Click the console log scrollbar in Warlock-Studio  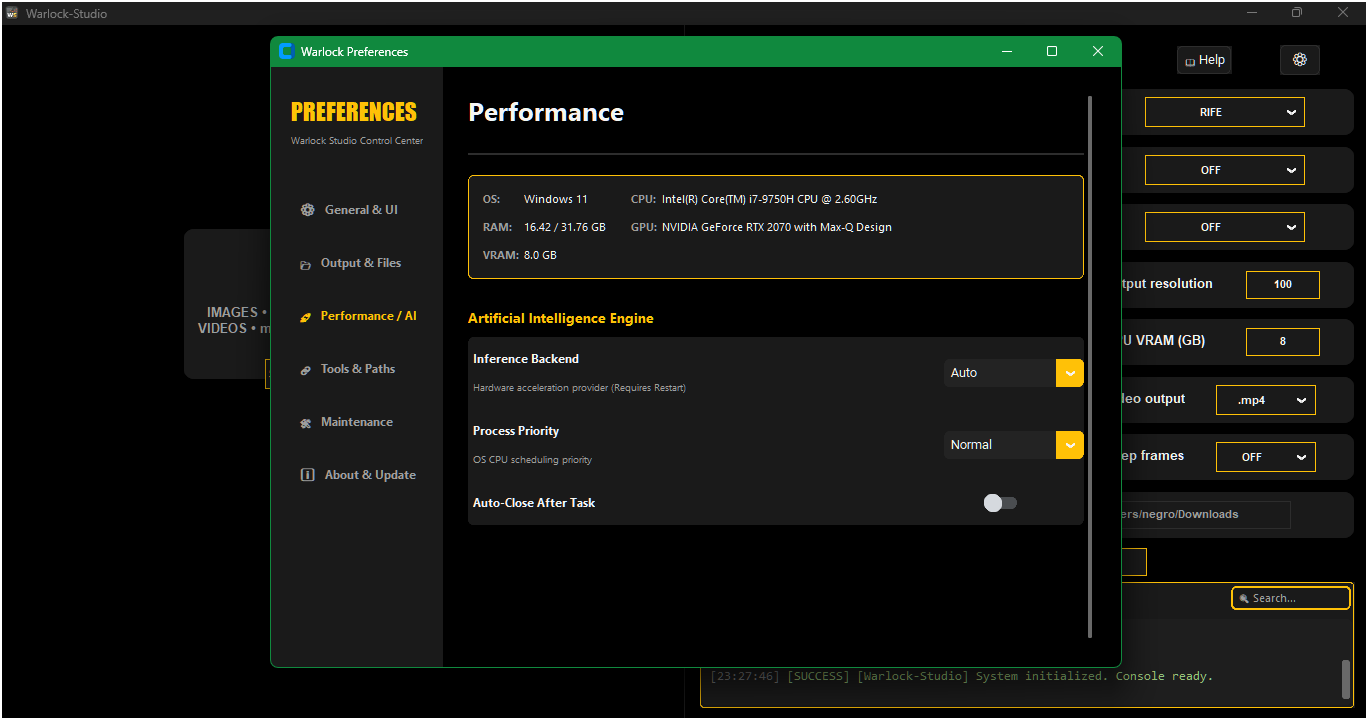click(x=1346, y=679)
